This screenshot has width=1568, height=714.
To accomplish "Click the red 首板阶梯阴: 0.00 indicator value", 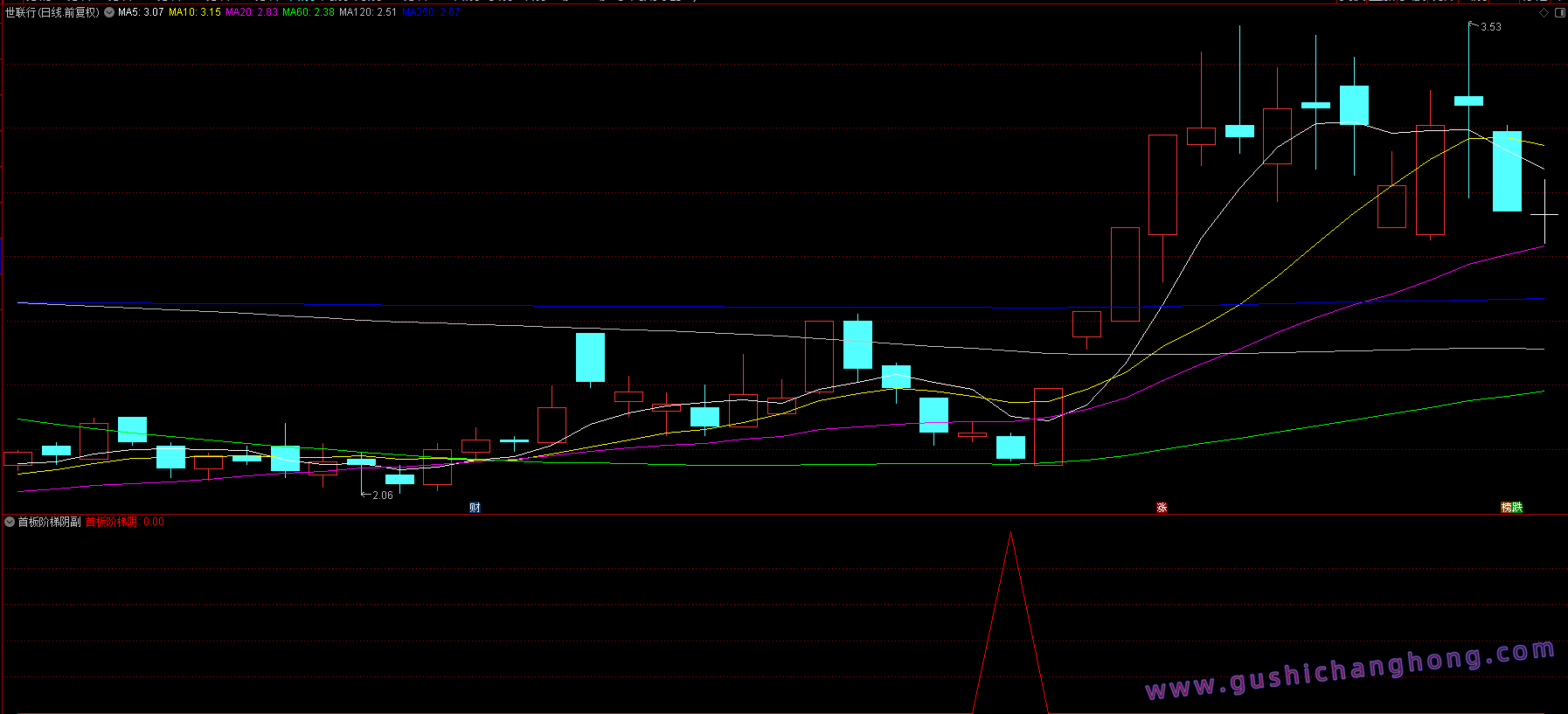I will tap(125, 522).
